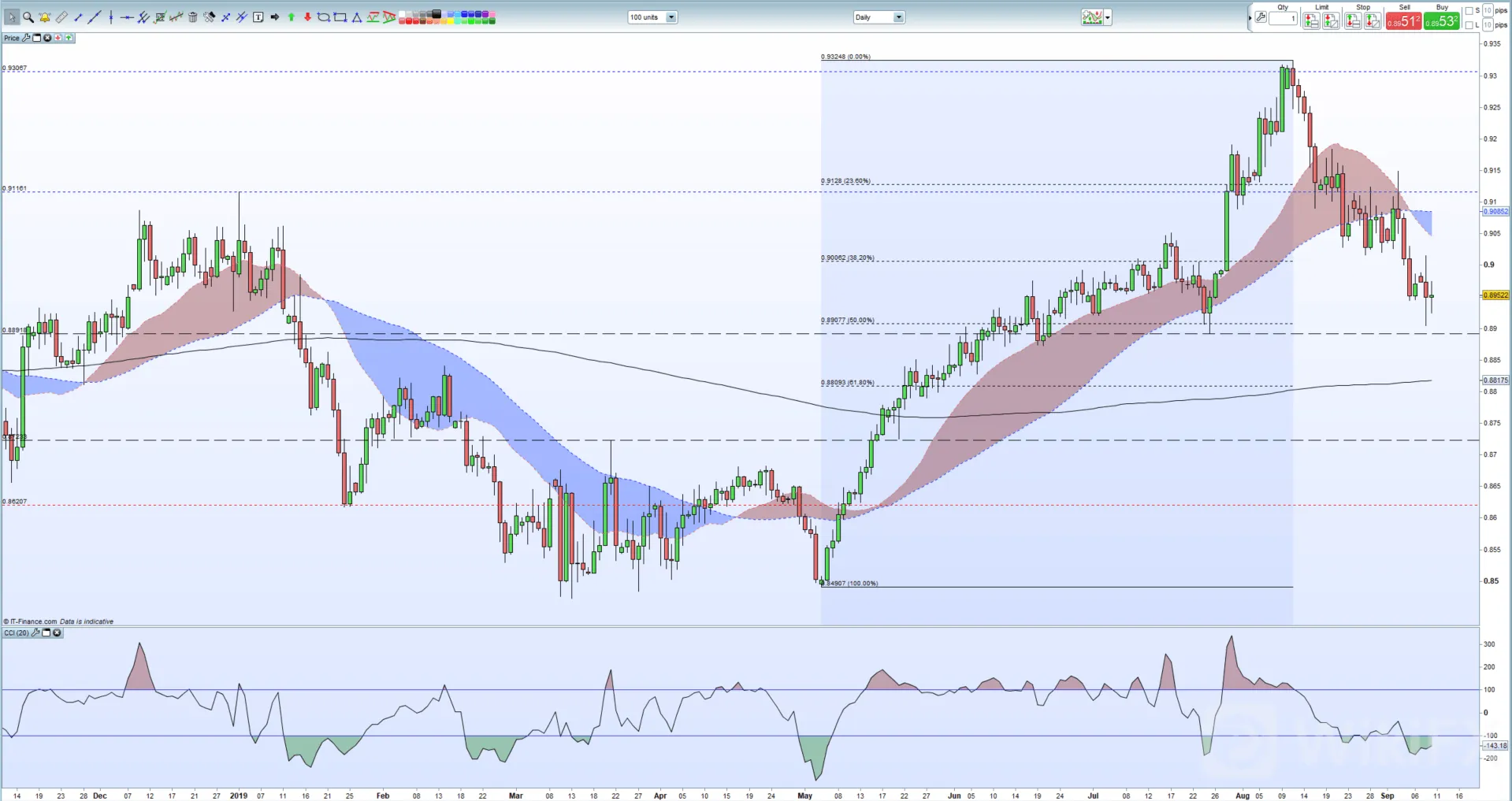The height and width of the screenshot is (801, 1512).
Task: Click the trash bin delete-objects icon
Action: [x=193, y=17]
